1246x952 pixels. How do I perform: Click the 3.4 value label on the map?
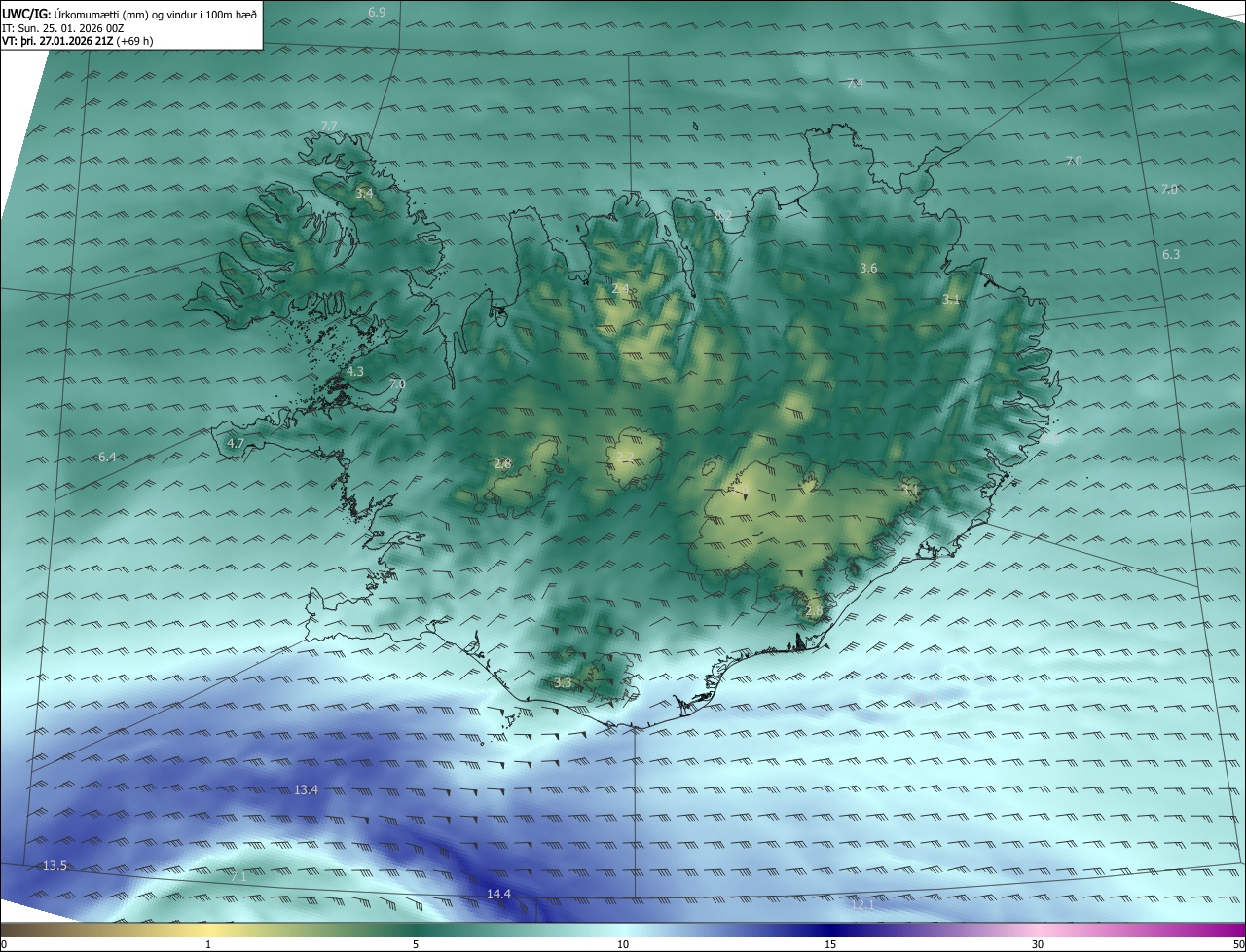click(x=364, y=195)
